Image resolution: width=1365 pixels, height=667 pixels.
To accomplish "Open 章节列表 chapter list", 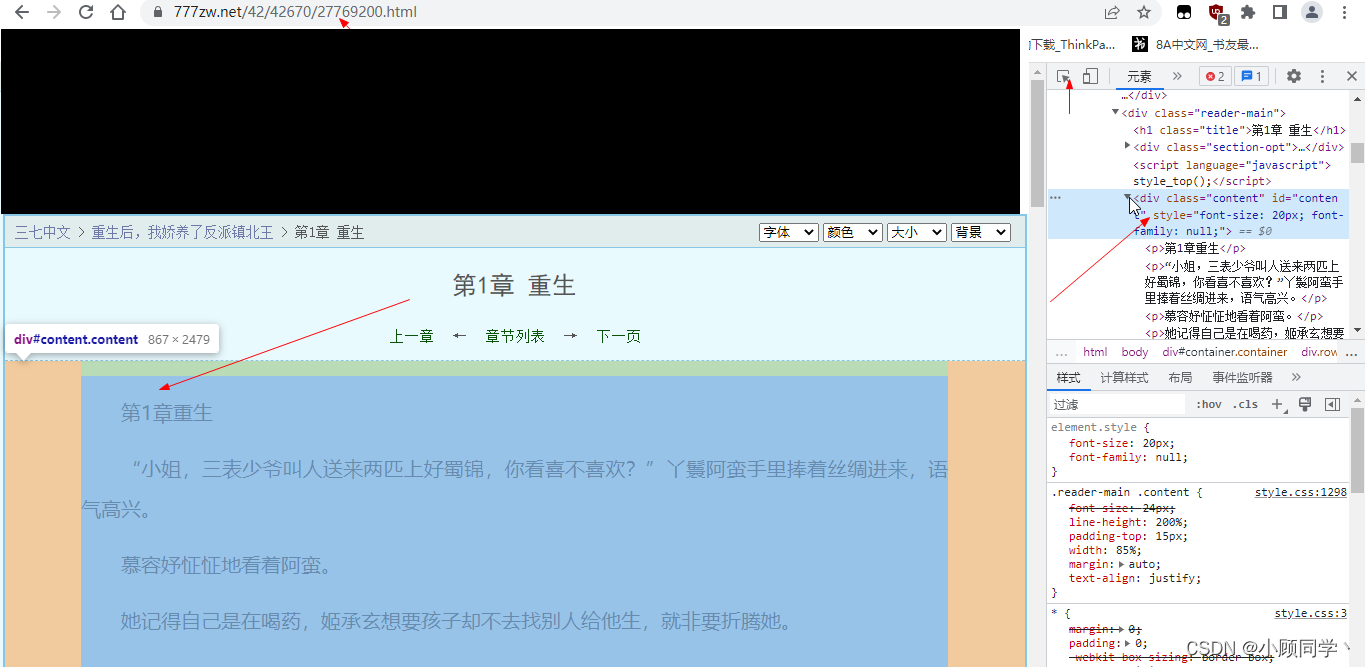I will [x=515, y=336].
